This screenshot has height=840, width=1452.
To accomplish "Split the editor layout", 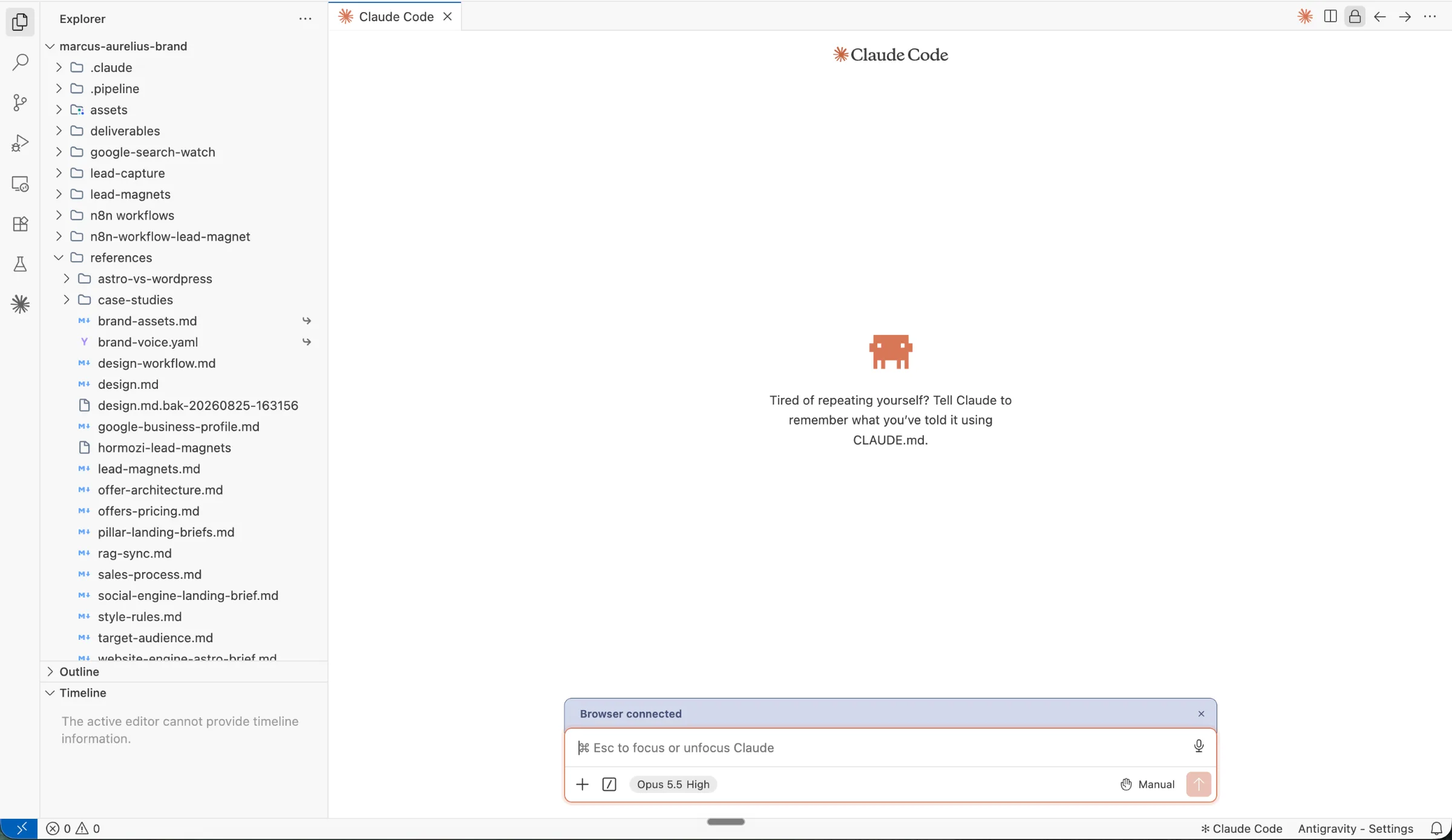I will coord(1330,16).
